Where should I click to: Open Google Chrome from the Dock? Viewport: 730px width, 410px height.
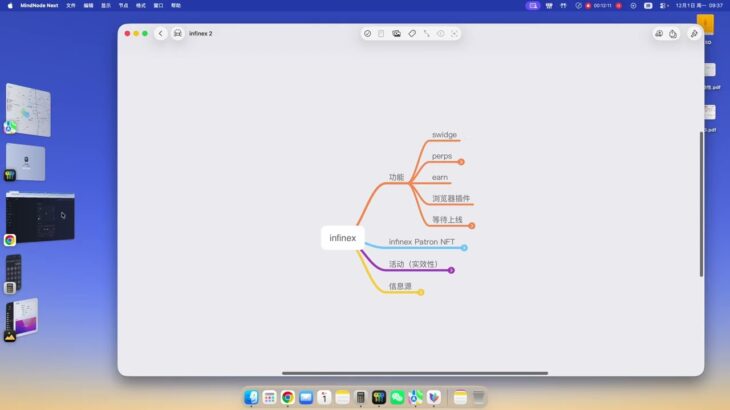click(x=288, y=397)
